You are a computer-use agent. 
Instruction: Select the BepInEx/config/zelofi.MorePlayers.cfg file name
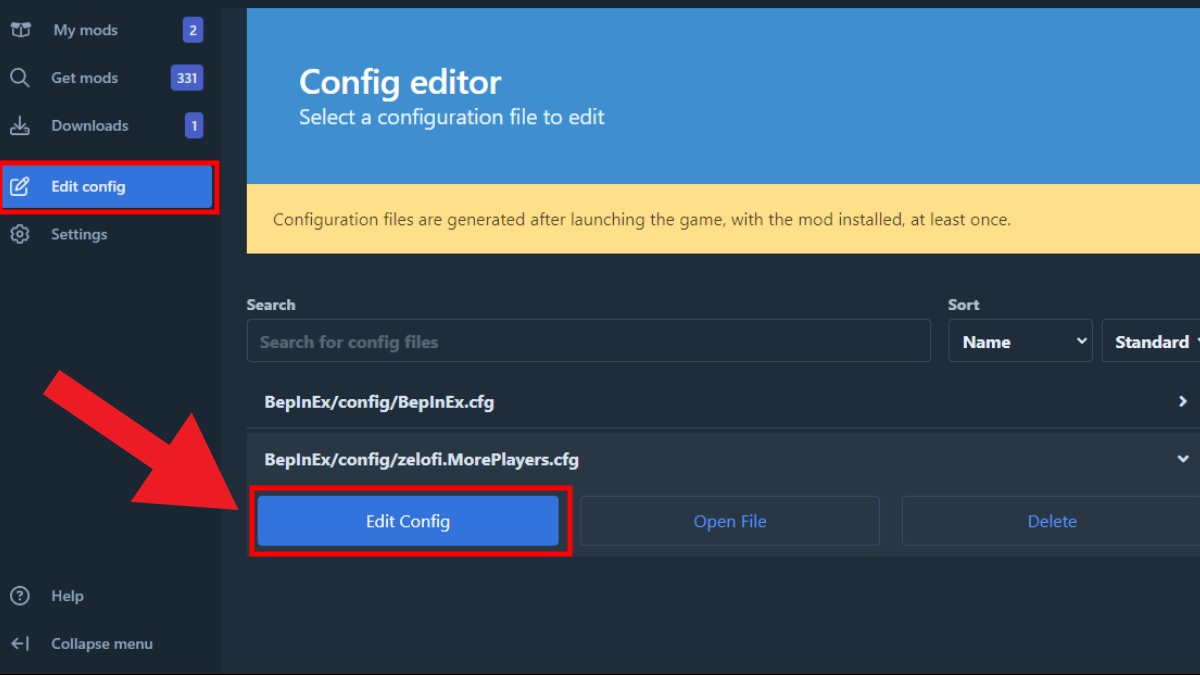(421, 460)
